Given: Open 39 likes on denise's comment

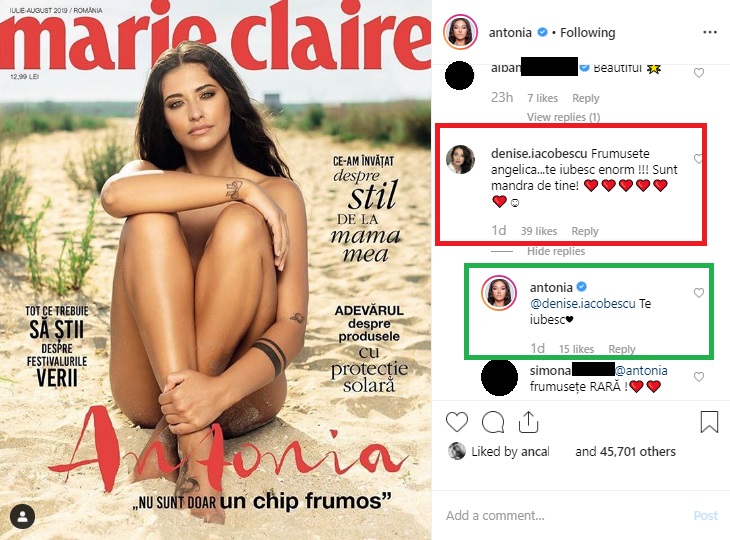Looking at the screenshot, I should pyautogui.click(x=539, y=231).
